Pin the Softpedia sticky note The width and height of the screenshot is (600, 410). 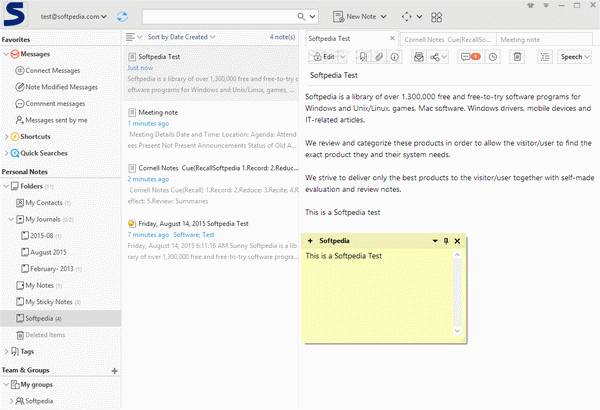click(x=446, y=241)
